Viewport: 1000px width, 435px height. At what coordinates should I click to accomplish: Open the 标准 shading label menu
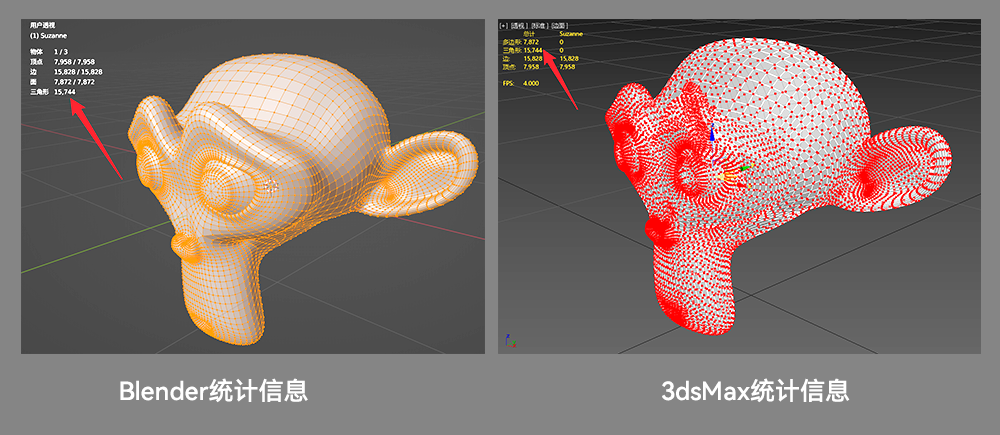(x=540, y=26)
